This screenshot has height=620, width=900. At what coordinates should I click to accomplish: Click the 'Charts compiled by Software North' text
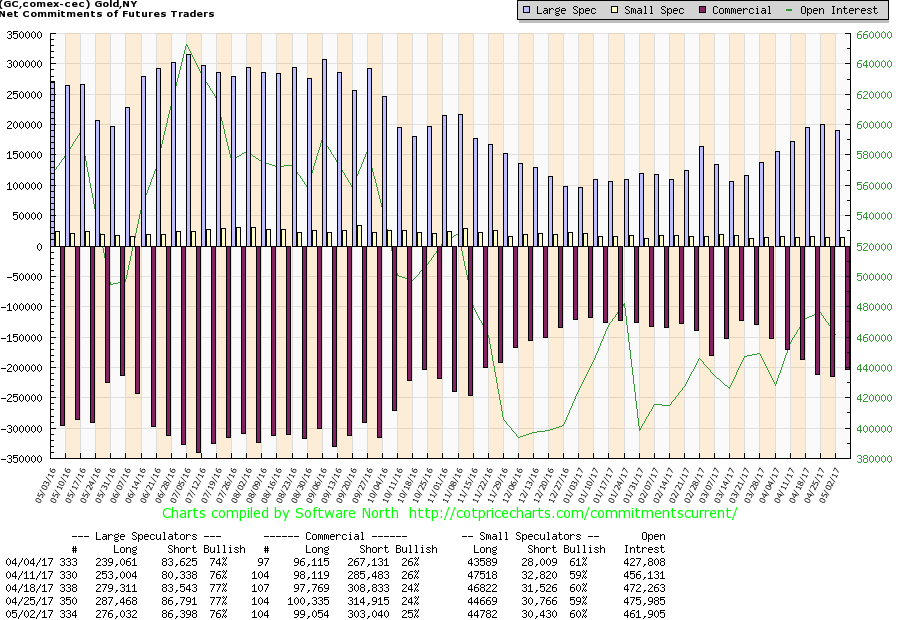click(281, 513)
